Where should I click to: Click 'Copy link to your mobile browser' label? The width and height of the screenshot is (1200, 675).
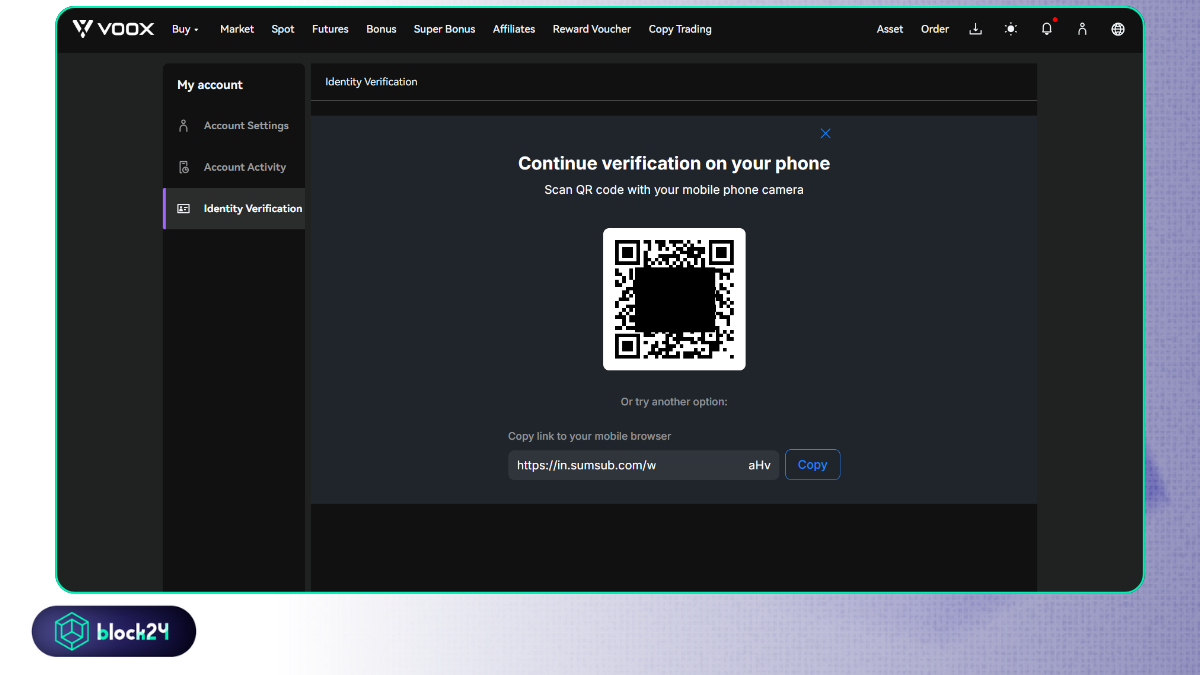590,436
